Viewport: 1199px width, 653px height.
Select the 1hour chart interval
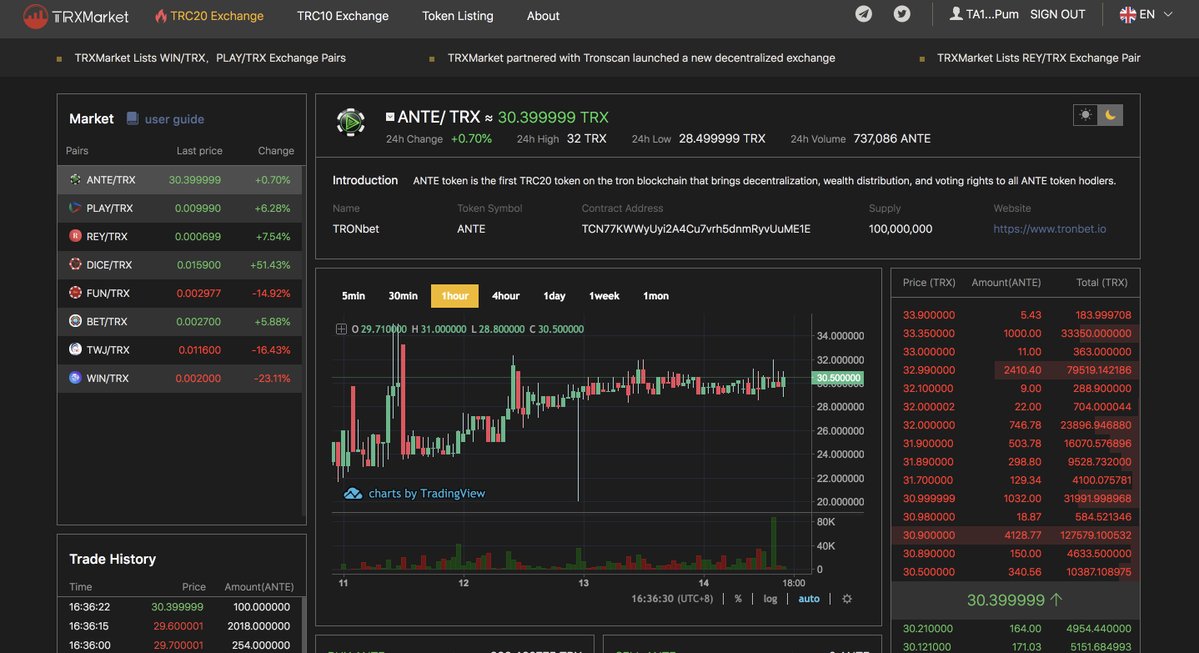point(455,296)
